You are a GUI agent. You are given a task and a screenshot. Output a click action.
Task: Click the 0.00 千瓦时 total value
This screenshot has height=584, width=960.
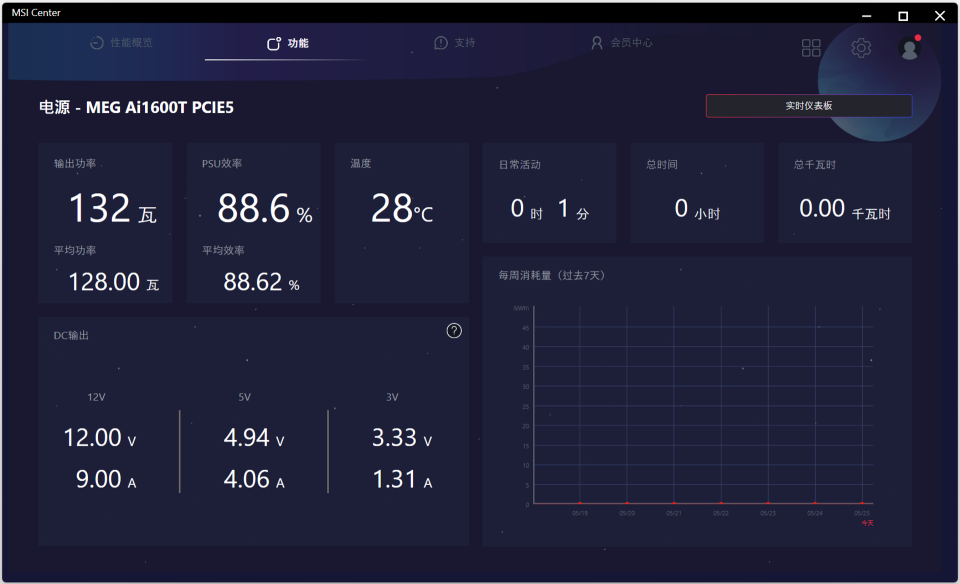point(845,209)
